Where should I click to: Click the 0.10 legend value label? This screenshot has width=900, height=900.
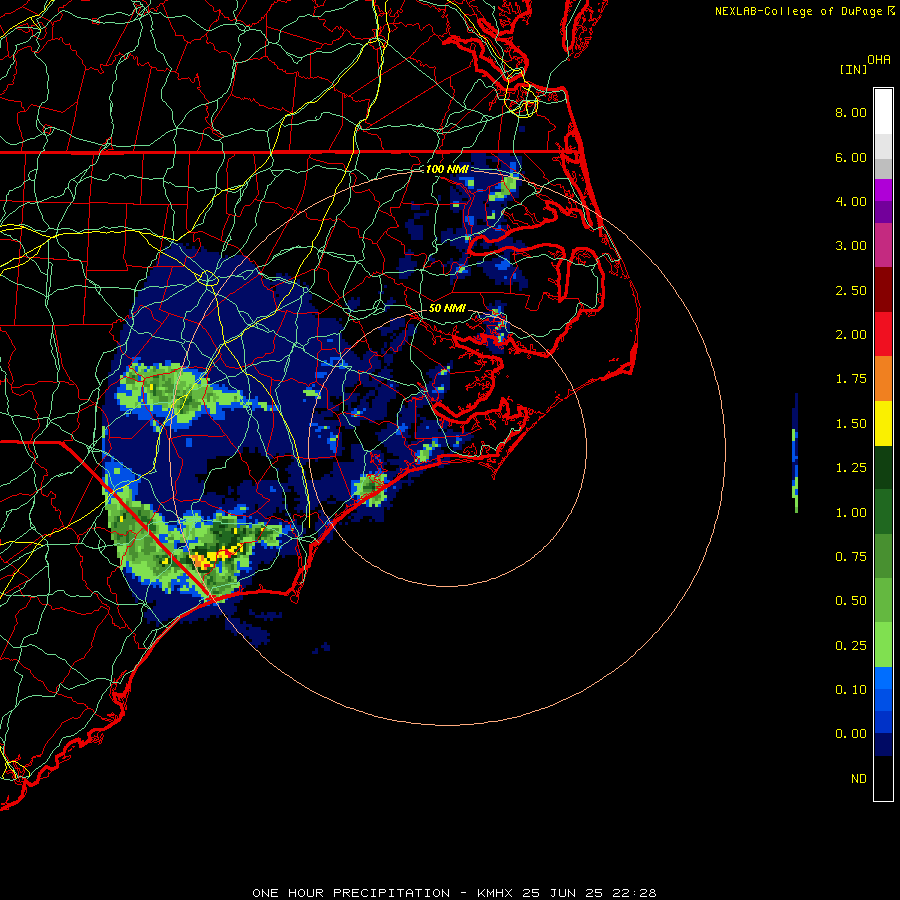pyautogui.click(x=851, y=690)
